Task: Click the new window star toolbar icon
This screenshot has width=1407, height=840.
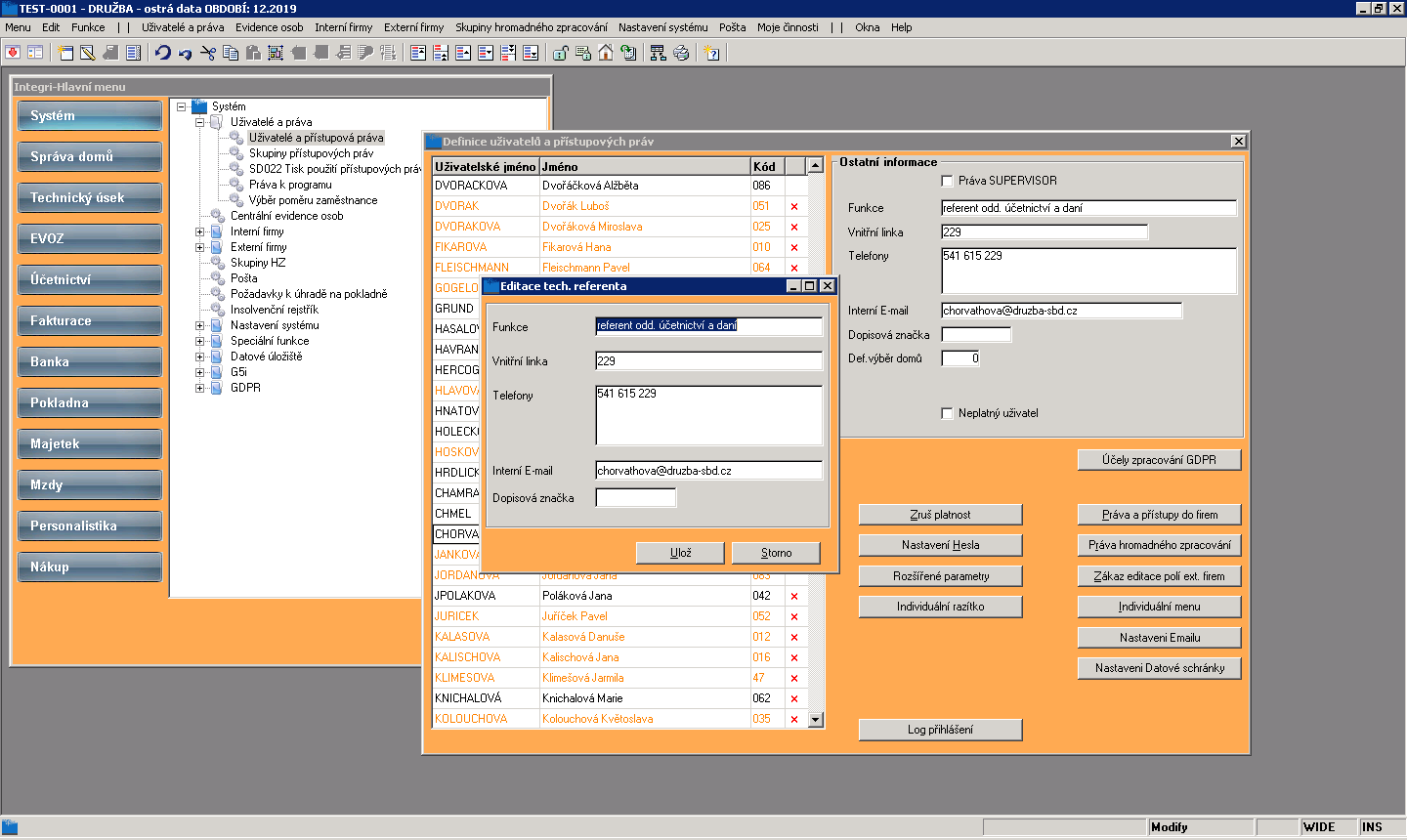Action: pyautogui.click(x=65, y=53)
